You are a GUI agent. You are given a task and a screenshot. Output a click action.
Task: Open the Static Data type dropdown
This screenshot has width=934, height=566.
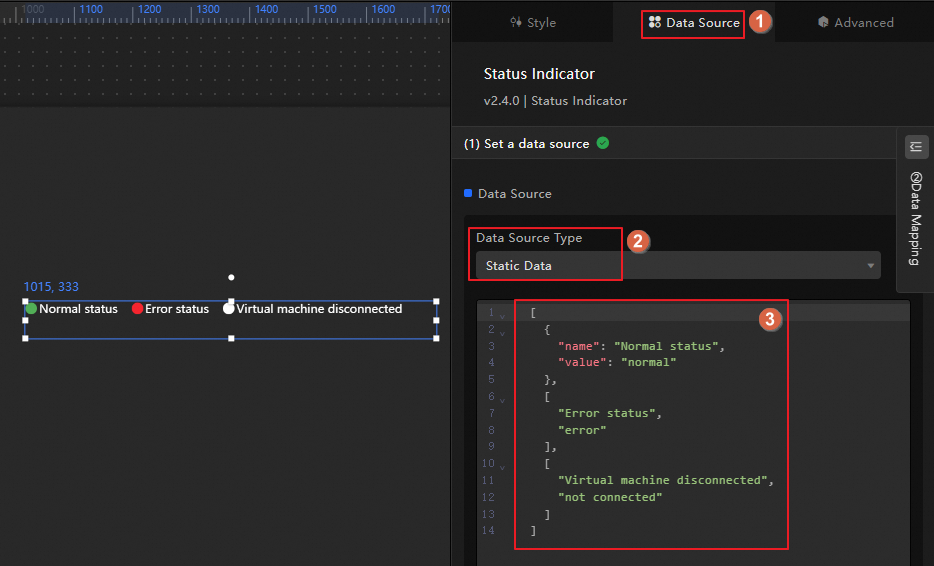672,265
